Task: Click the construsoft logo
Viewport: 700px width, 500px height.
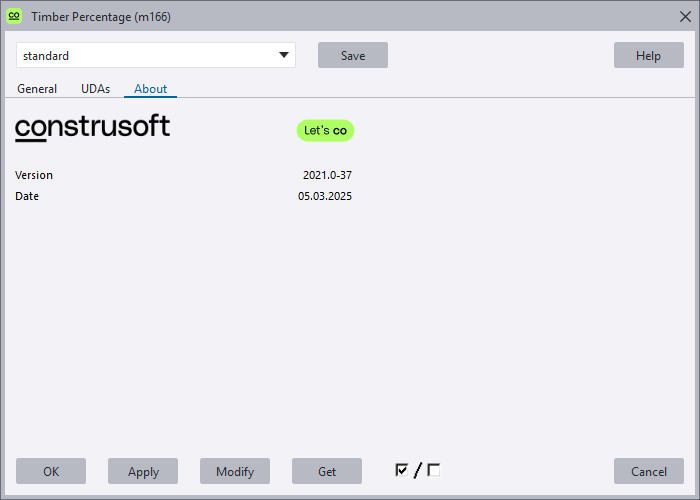Action: pyautogui.click(x=92, y=127)
